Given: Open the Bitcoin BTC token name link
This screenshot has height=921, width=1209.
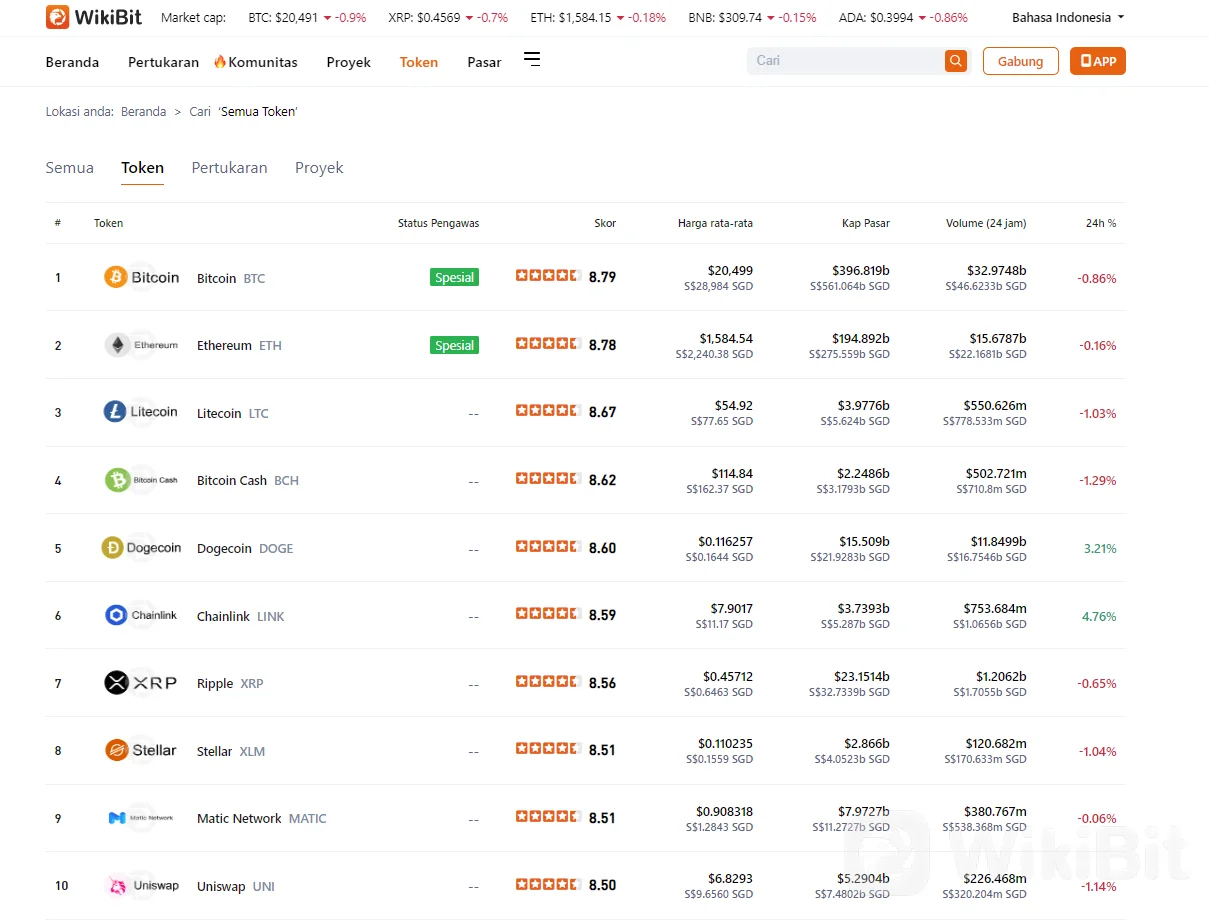Looking at the screenshot, I should pyautogui.click(x=231, y=278).
